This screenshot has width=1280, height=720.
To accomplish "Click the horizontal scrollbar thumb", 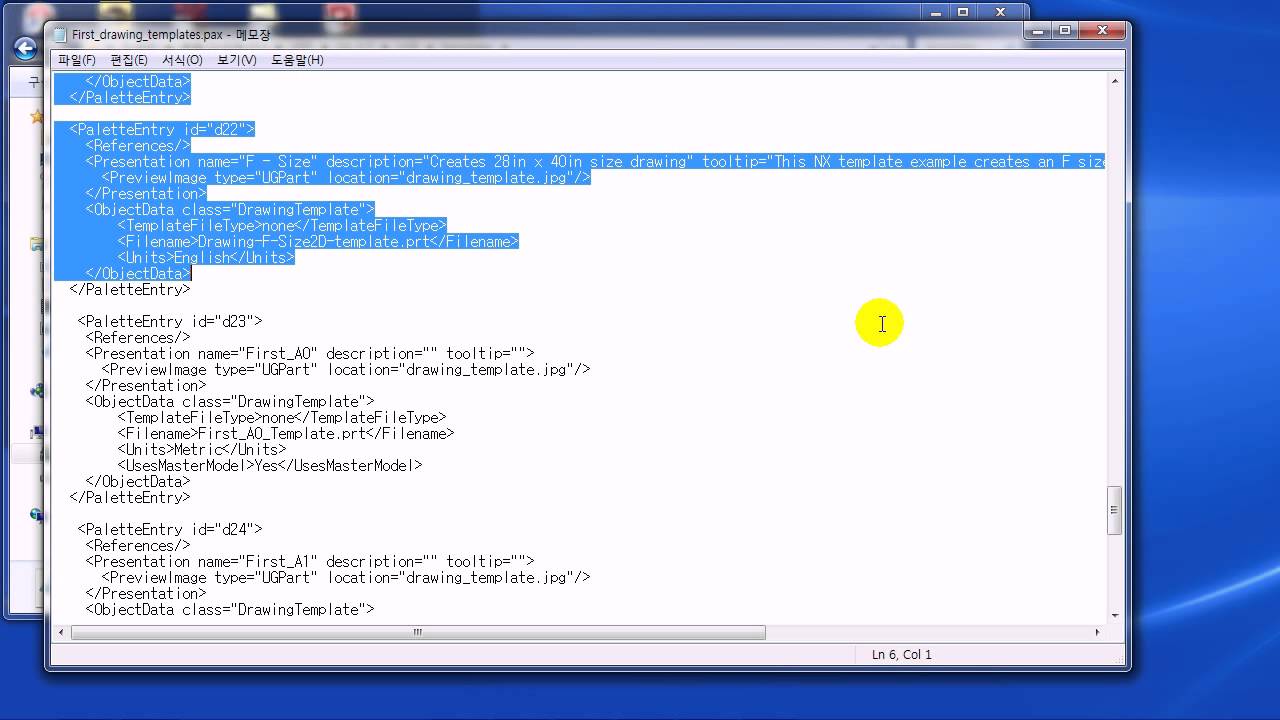I will (418, 632).
